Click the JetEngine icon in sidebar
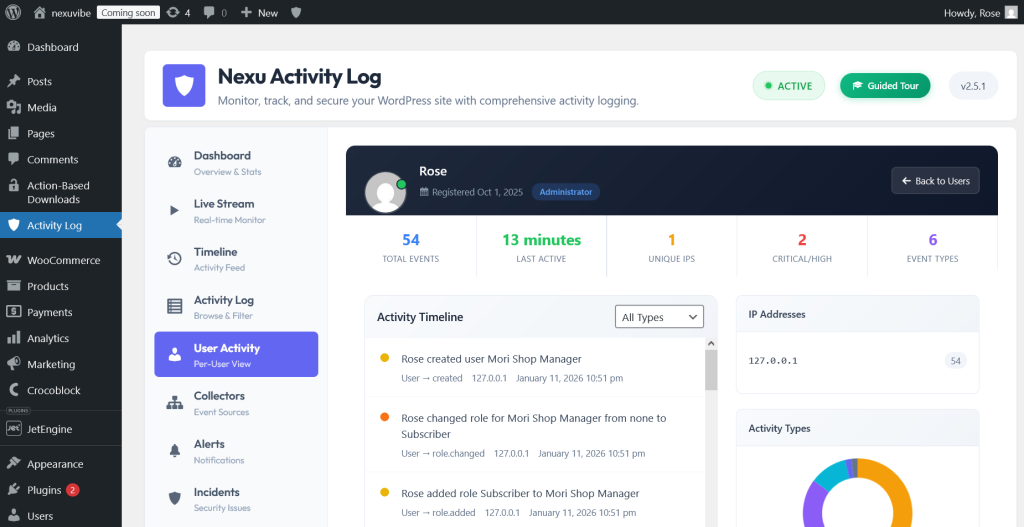Screen dimensions: 1024x527 click(14, 429)
